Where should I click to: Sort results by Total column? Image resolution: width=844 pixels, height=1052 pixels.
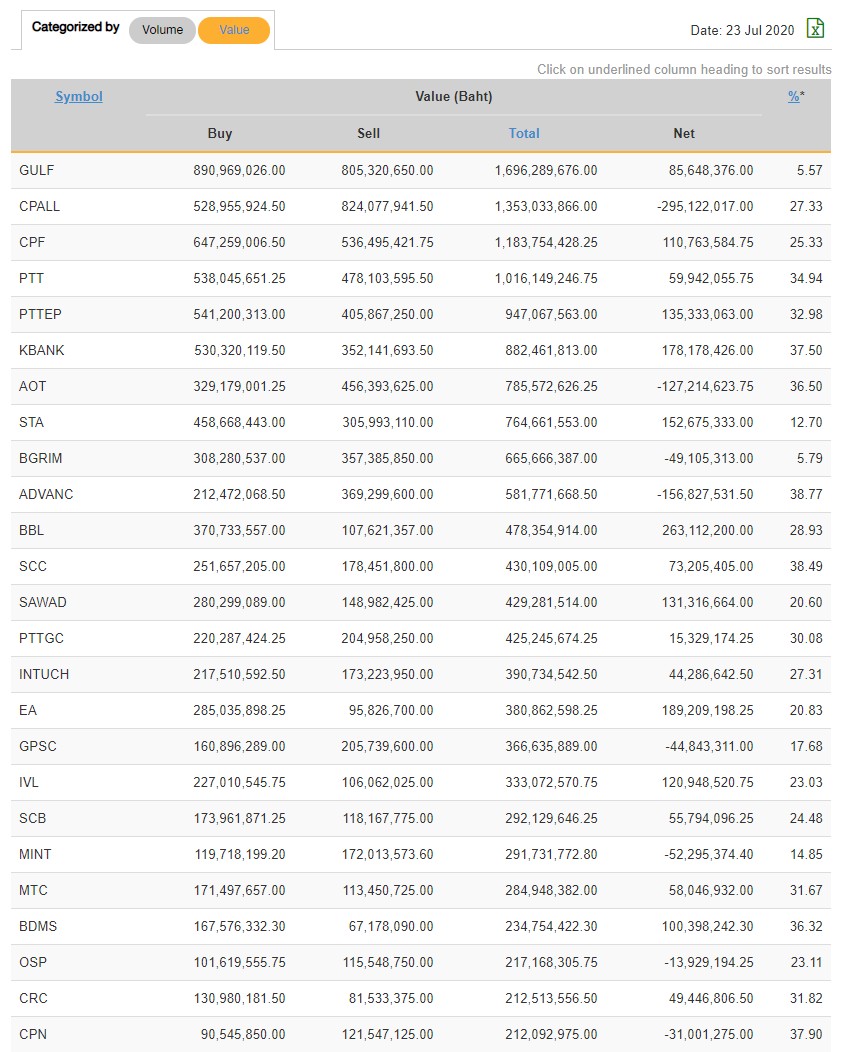tap(524, 133)
